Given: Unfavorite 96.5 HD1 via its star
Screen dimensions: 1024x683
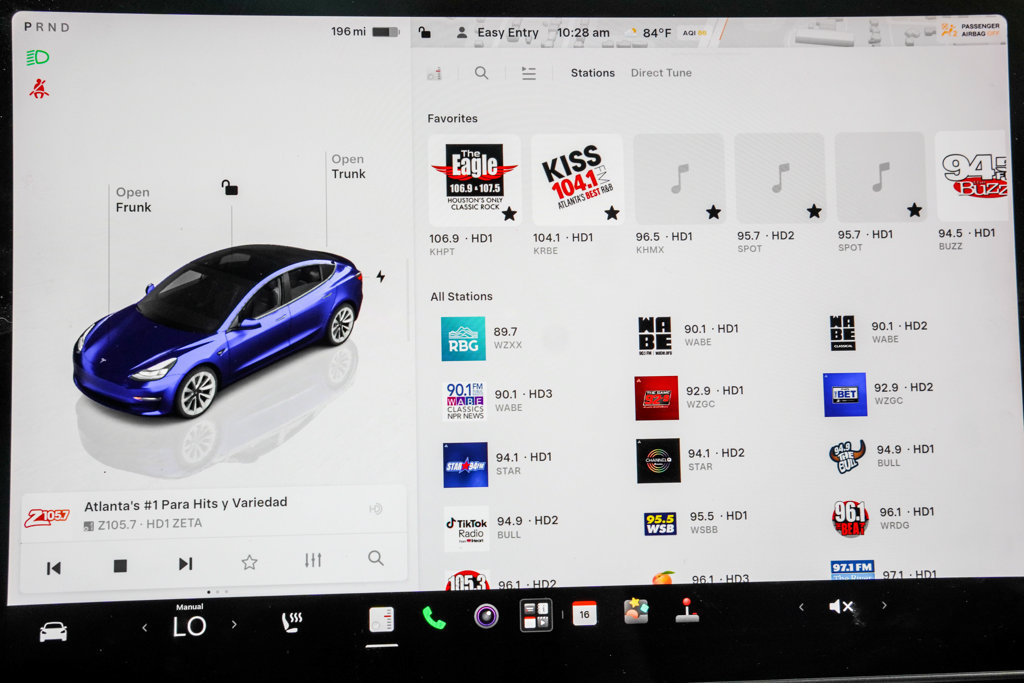Looking at the screenshot, I should coord(713,212).
